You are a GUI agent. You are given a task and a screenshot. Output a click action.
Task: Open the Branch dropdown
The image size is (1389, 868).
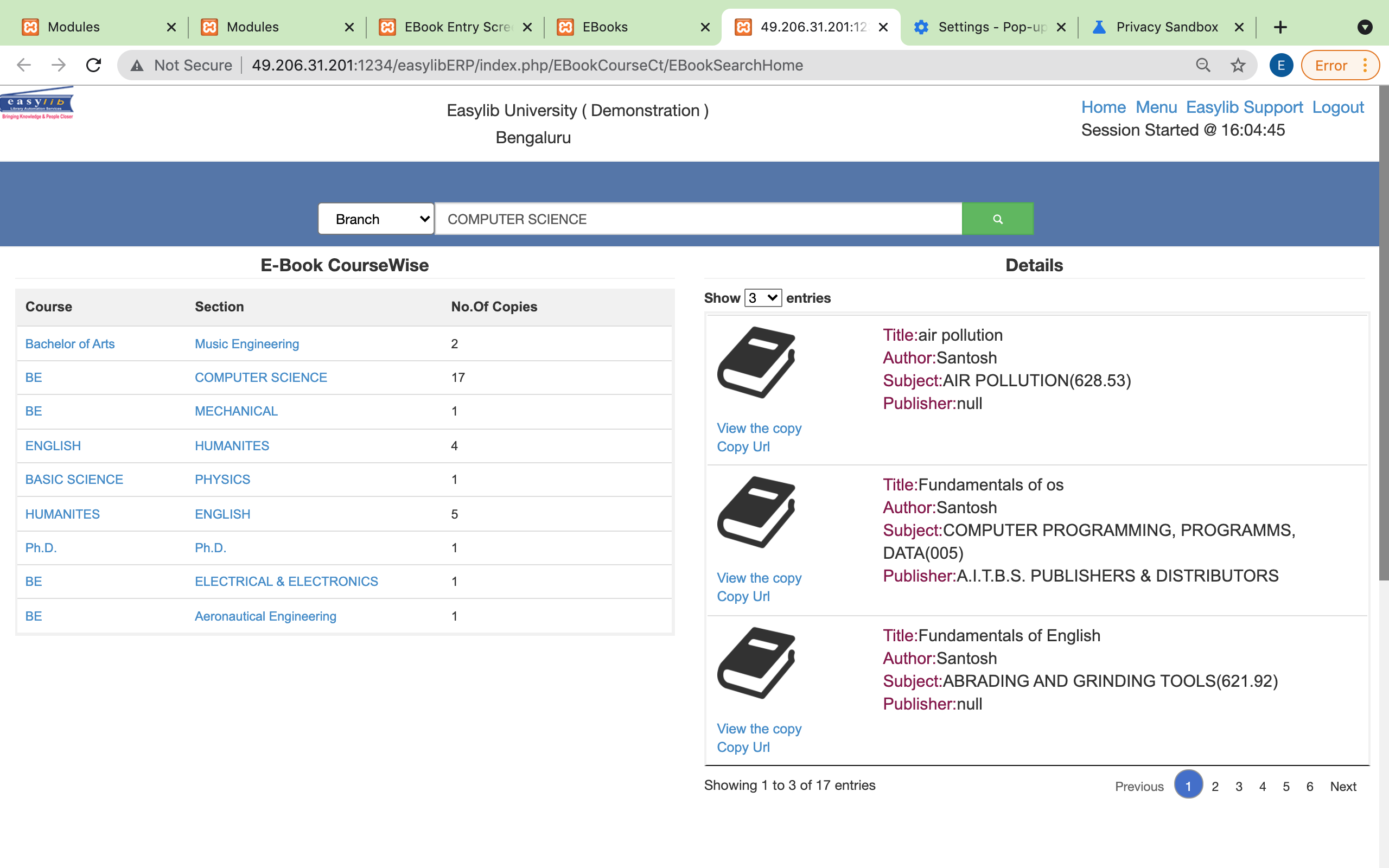(376, 219)
